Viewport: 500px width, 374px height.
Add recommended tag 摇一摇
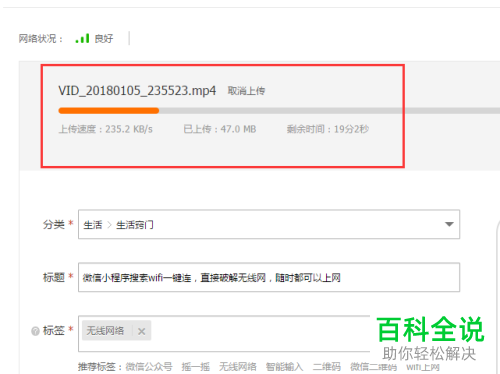coord(196,367)
